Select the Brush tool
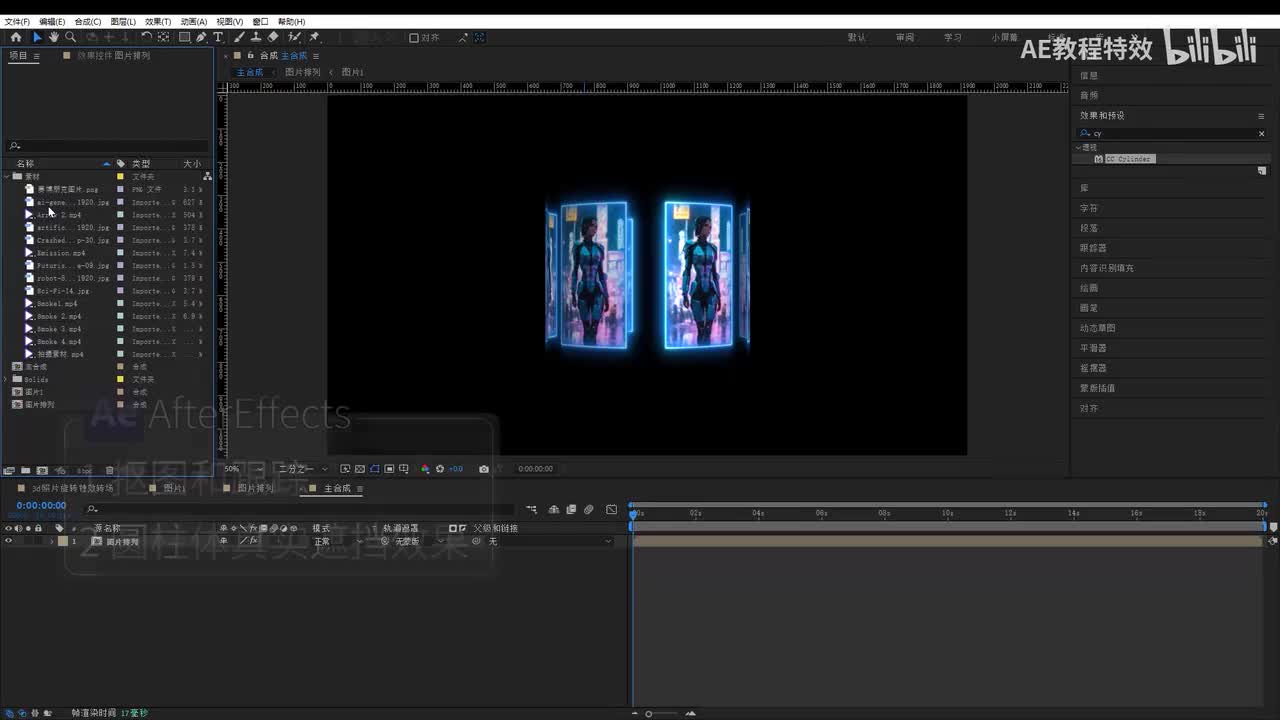Viewport: 1280px width, 720px height. (x=240, y=37)
